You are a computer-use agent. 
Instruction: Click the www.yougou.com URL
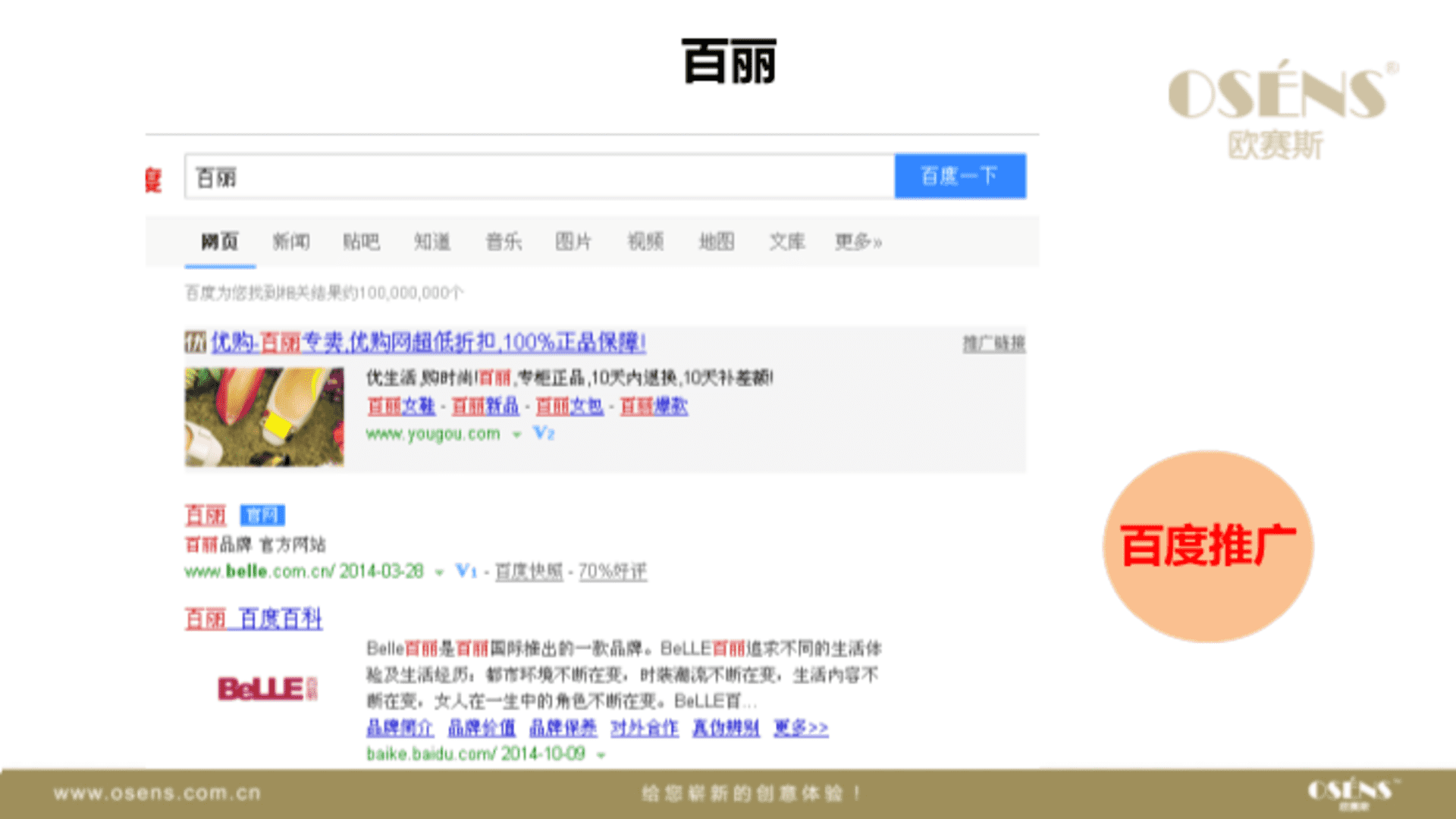(x=433, y=434)
